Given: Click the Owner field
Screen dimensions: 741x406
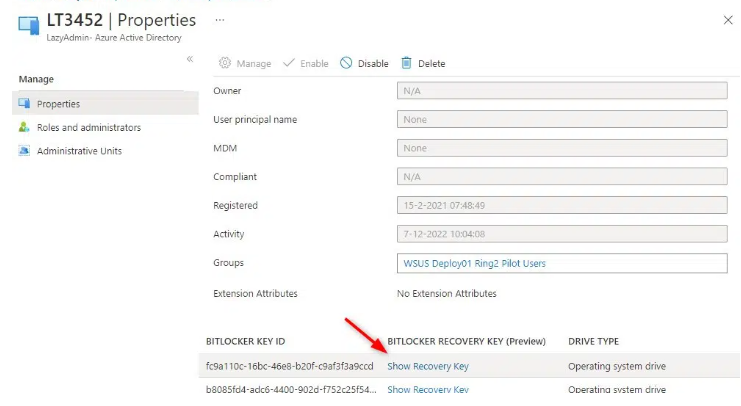Looking at the screenshot, I should pyautogui.click(x=561, y=91).
